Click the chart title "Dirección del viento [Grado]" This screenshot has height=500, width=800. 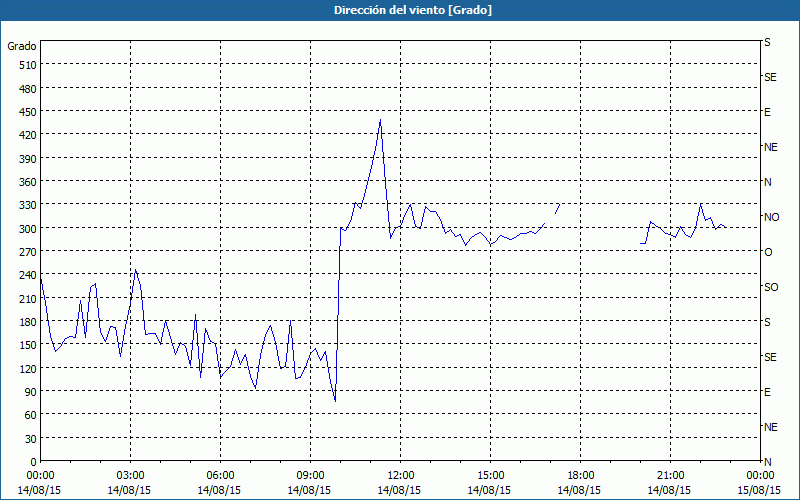(412, 10)
